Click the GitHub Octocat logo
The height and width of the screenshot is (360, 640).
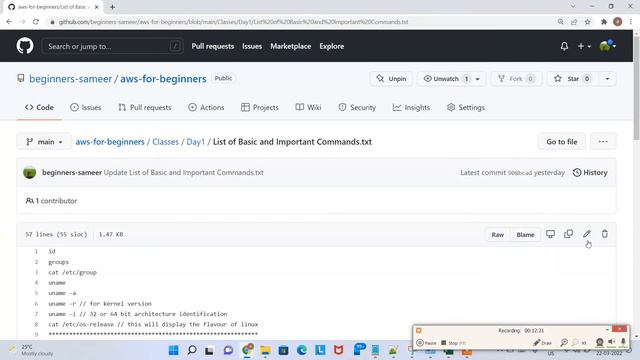pos(25,46)
